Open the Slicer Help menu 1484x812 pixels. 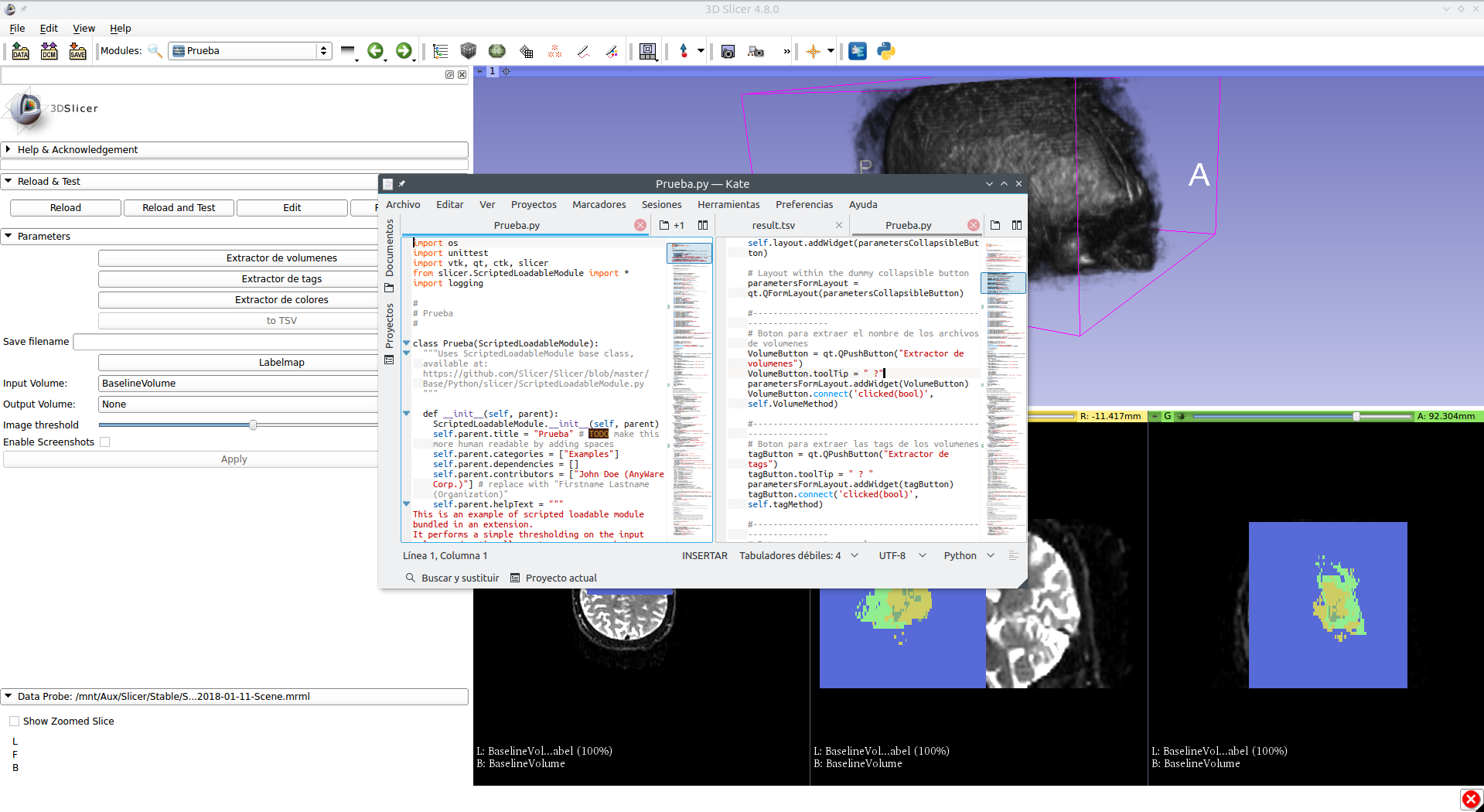(x=121, y=28)
